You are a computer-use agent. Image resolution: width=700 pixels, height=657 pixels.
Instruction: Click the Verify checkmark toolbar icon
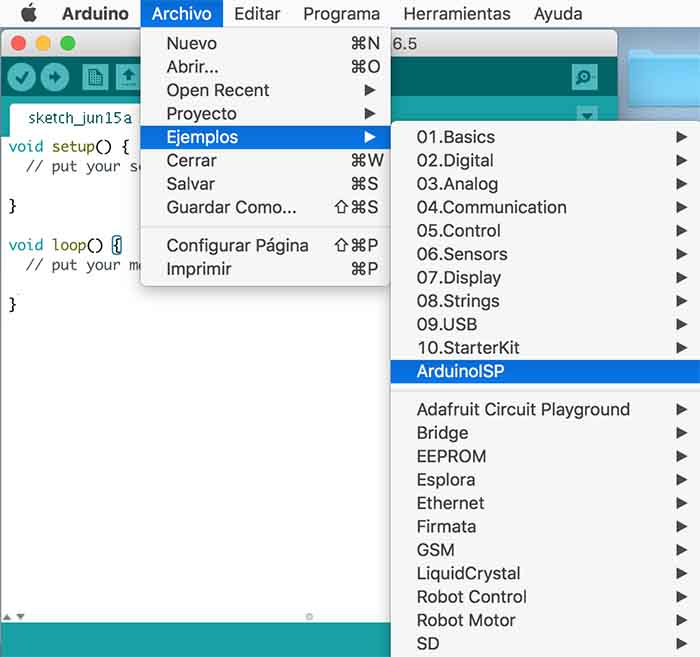click(x=21, y=77)
